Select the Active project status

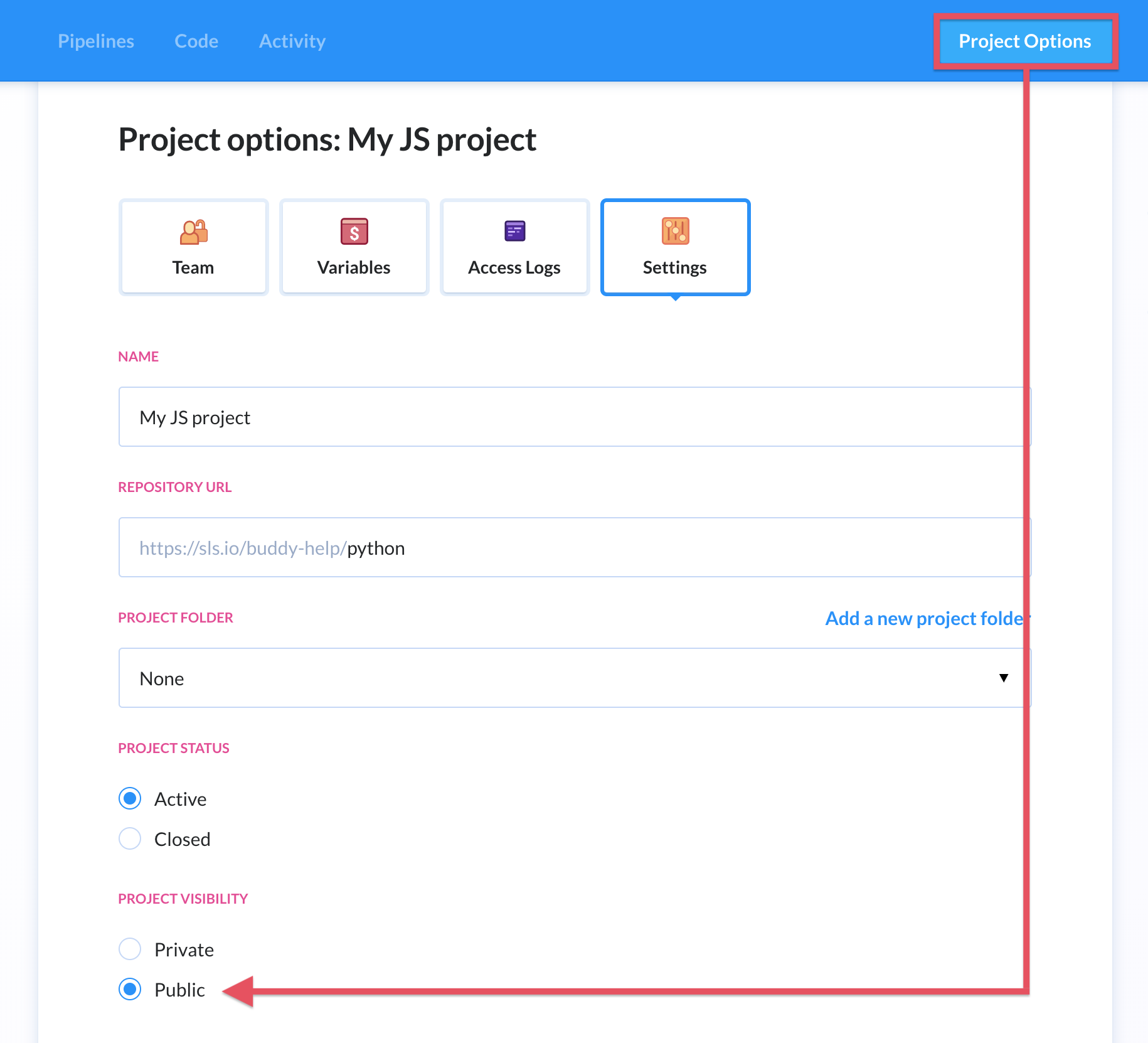(130, 798)
